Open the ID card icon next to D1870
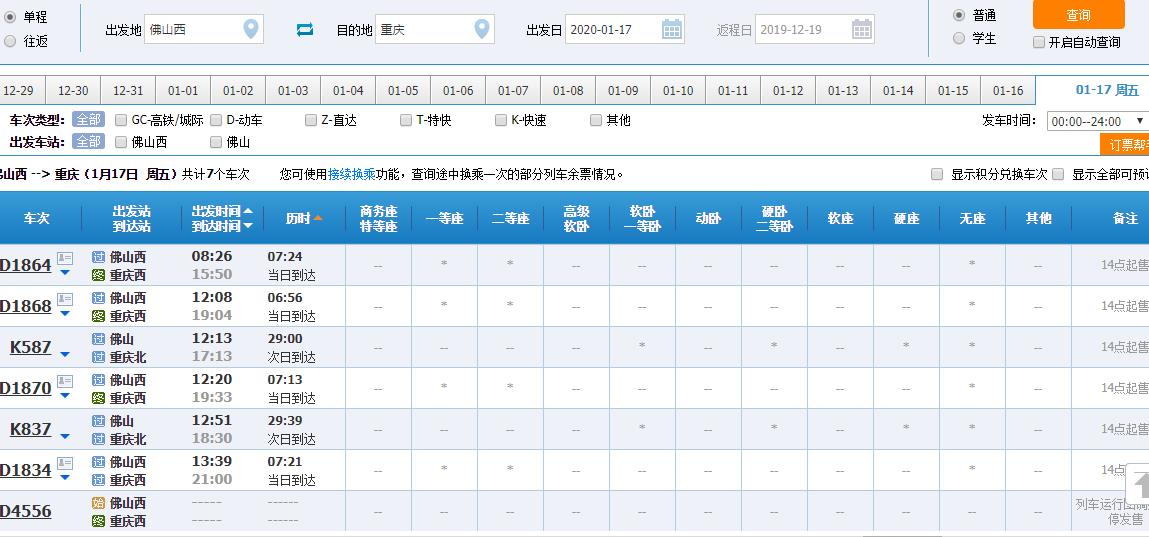This screenshot has width=1149, height=537. click(x=65, y=381)
